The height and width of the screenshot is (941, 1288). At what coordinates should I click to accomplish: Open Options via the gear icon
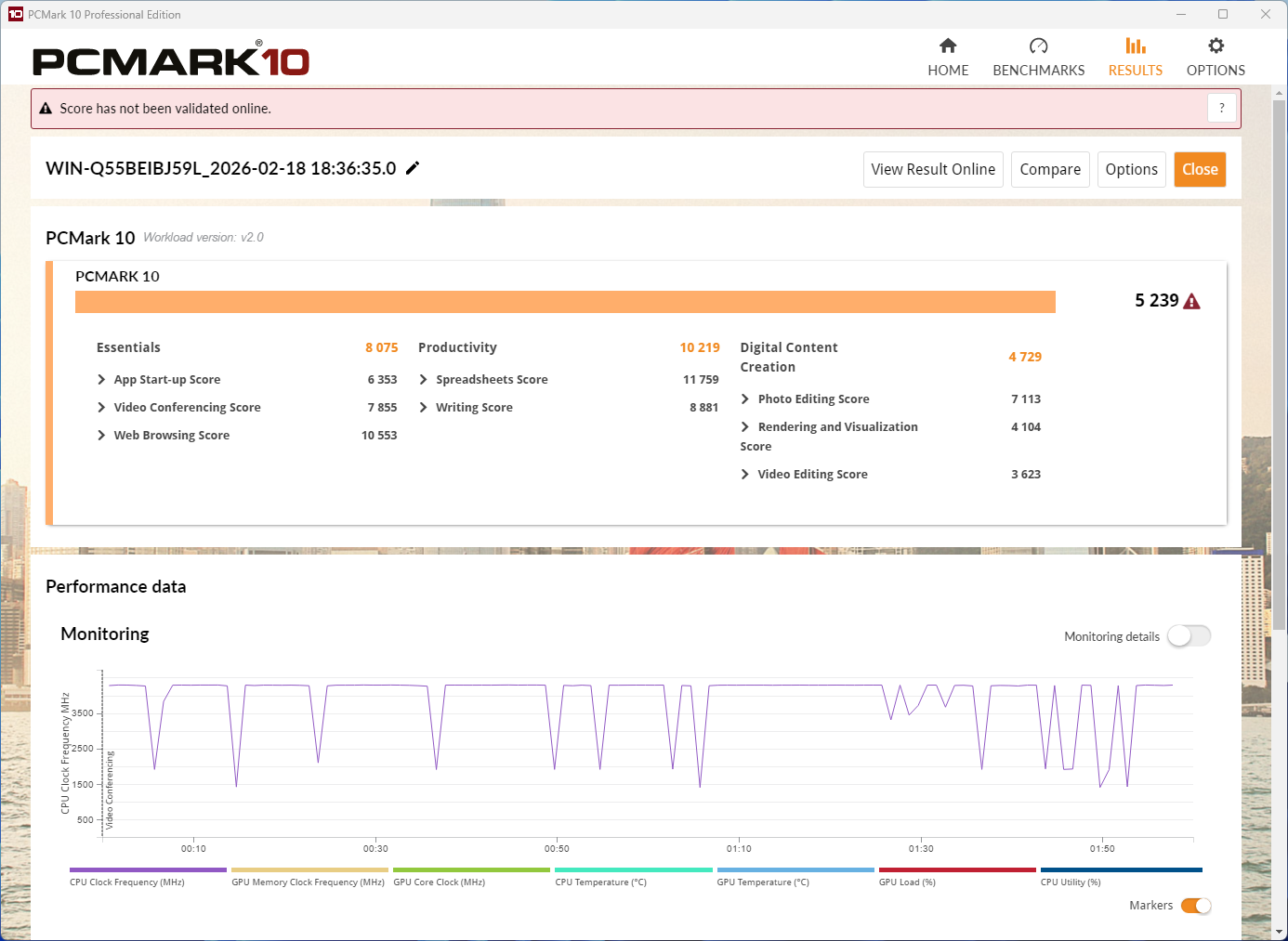pos(1216,46)
